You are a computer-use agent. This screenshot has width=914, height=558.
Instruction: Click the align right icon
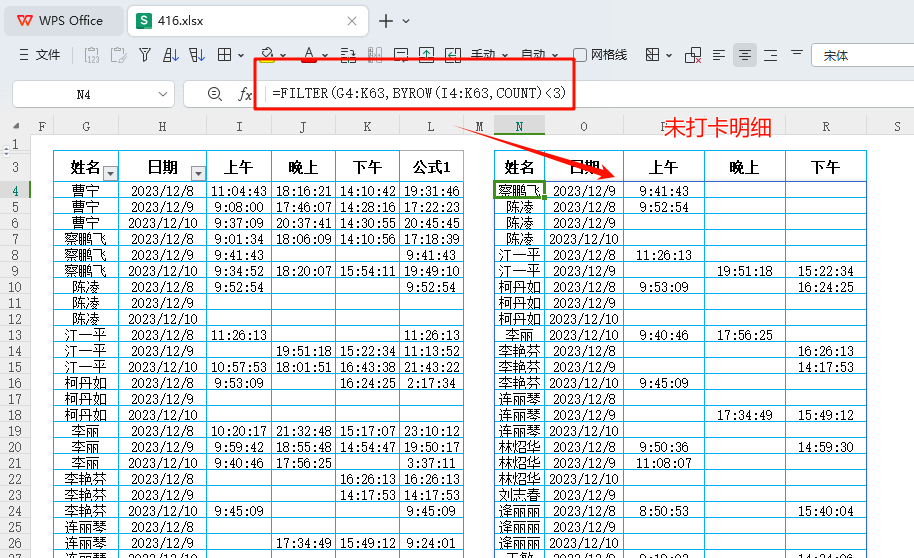771,55
